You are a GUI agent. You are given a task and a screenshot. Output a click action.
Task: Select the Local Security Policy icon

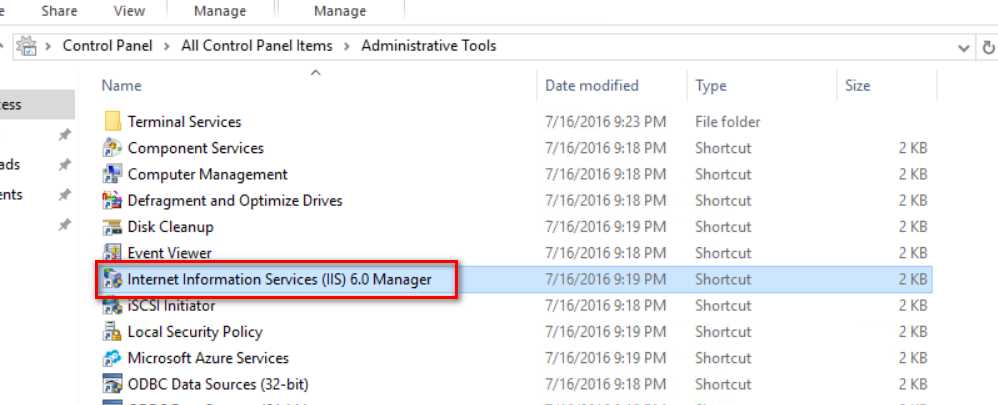(112, 332)
